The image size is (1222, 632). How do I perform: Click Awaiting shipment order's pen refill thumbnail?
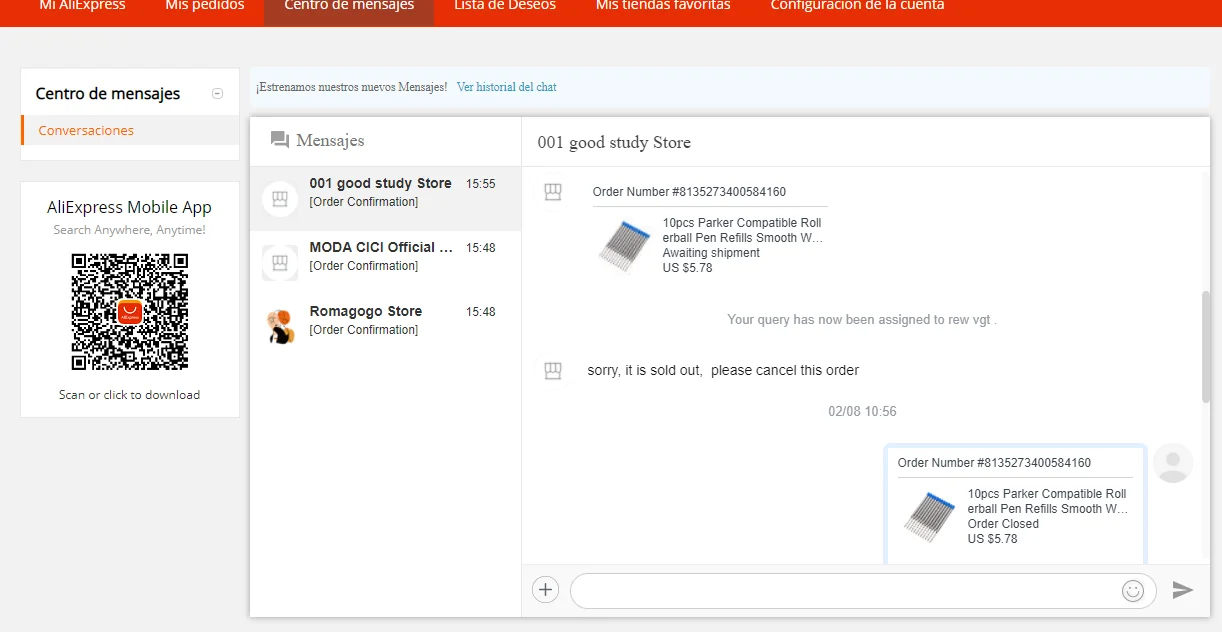click(x=625, y=245)
